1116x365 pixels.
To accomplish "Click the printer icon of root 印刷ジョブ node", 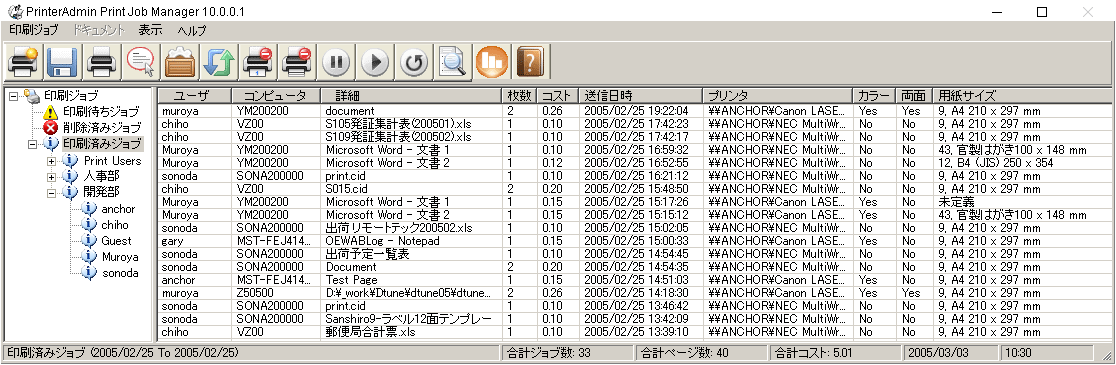I will (x=31, y=95).
